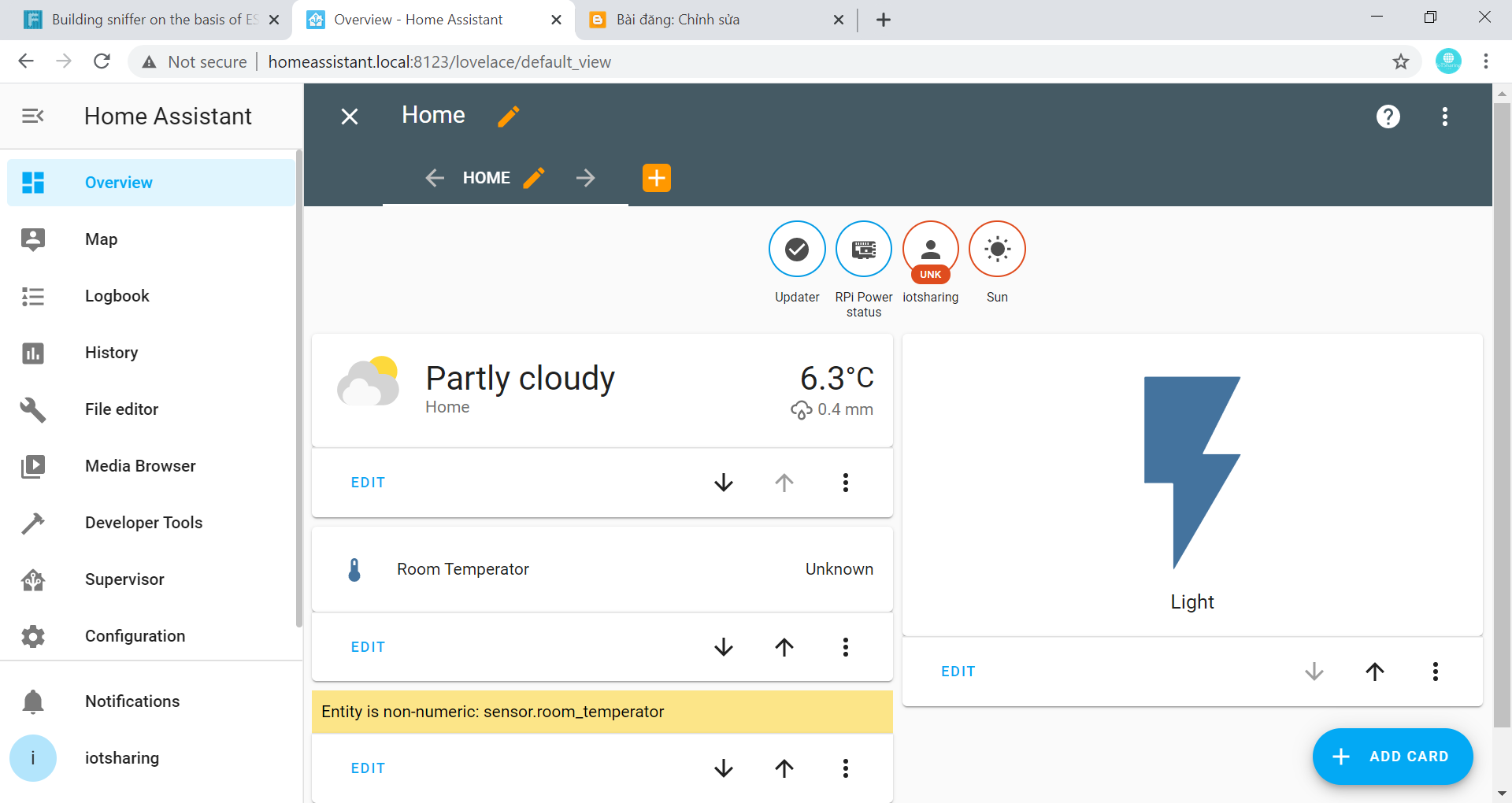Open the help question mark icon
The width and height of the screenshot is (1512, 803).
click(x=1388, y=116)
